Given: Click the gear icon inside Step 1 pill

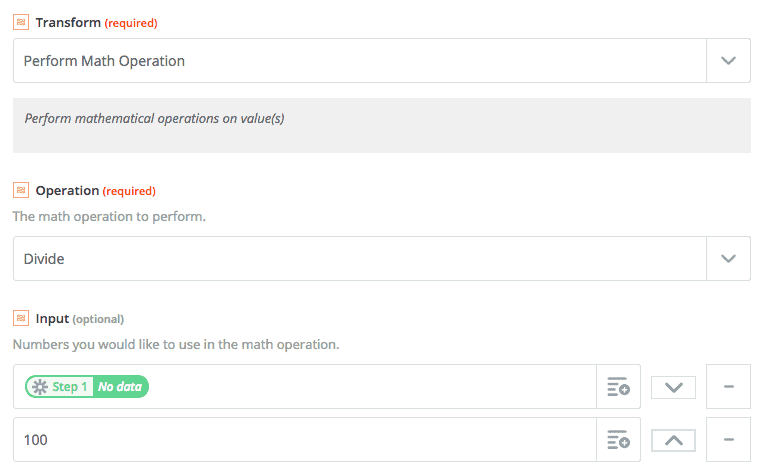Looking at the screenshot, I should tap(39, 387).
